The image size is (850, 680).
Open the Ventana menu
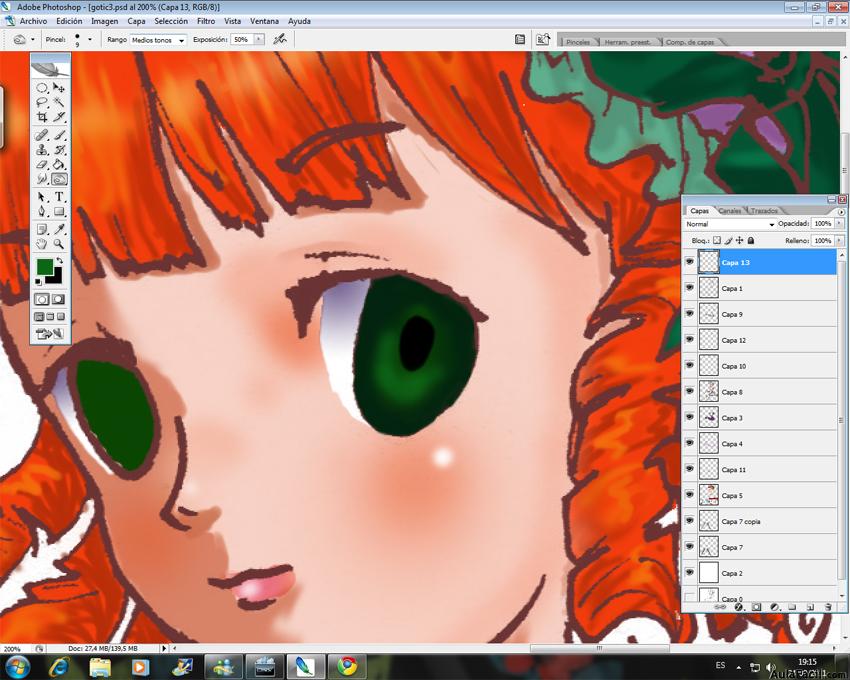tap(264, 21)
